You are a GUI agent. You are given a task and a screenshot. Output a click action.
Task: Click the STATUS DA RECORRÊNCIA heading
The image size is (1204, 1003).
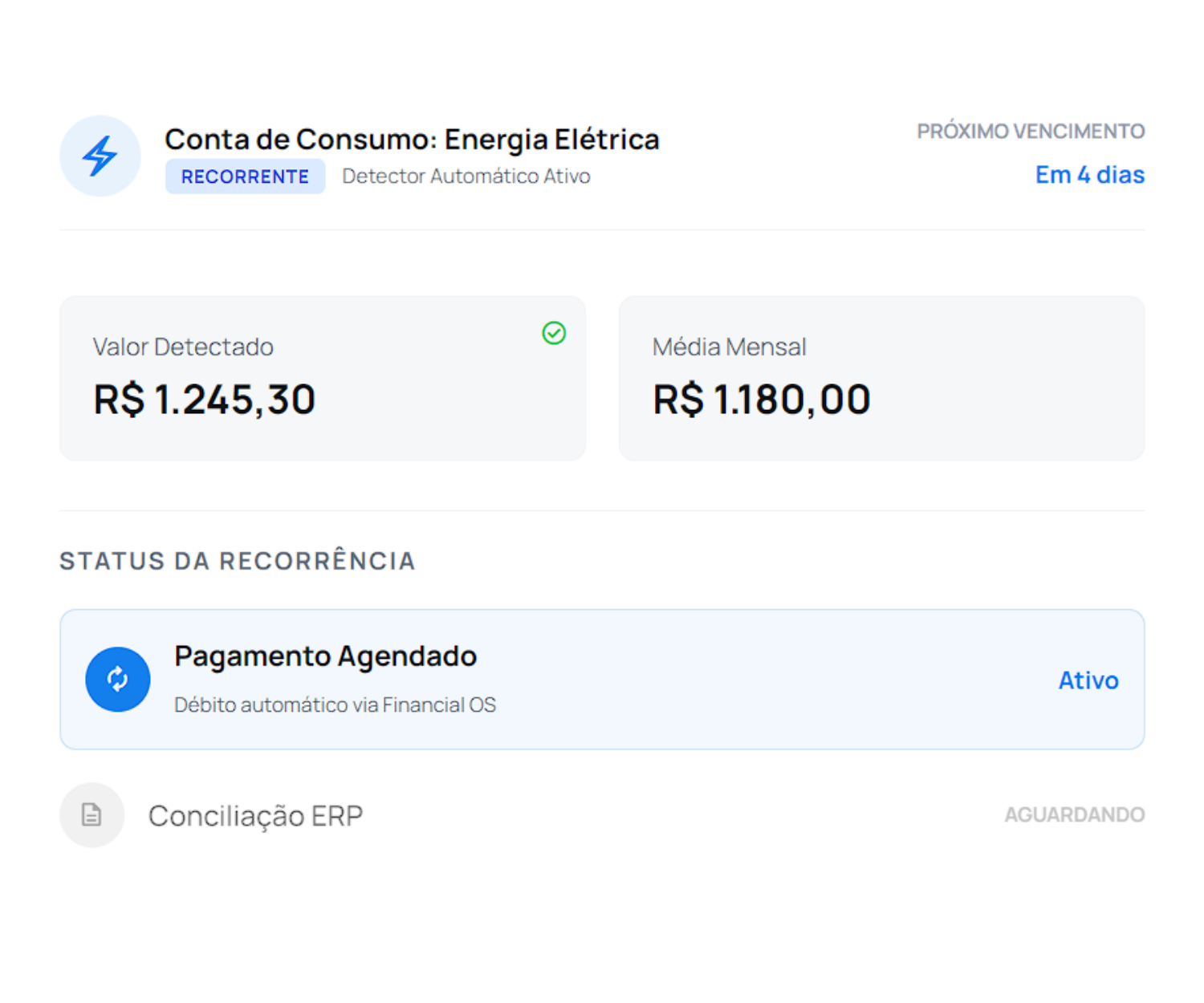pyautogui.click(x=238, y=561)
